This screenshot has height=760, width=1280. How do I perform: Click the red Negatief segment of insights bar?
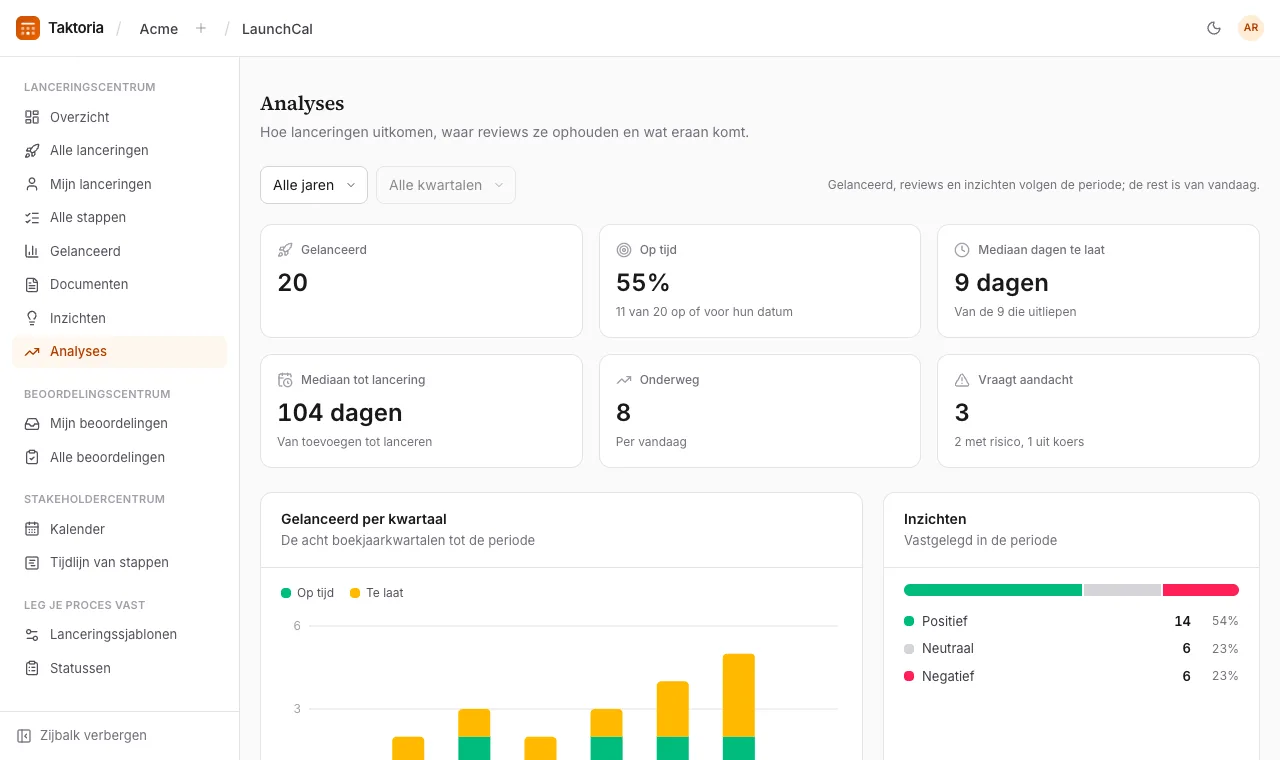pos(1201,590)
